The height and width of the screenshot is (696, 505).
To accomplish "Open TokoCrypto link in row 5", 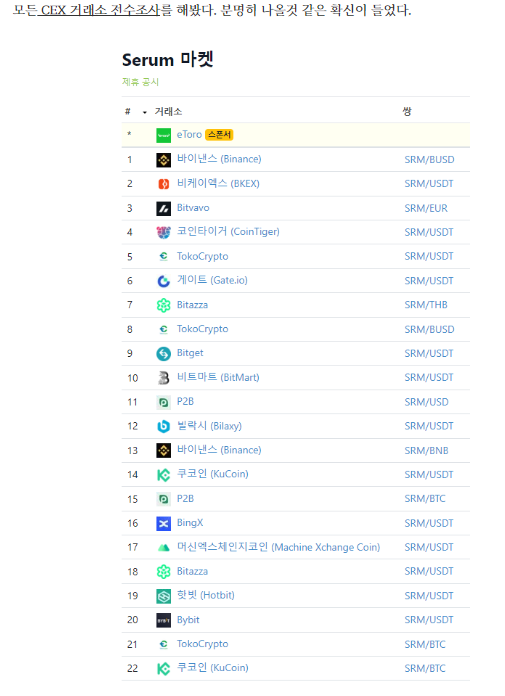I will point(202,256).
